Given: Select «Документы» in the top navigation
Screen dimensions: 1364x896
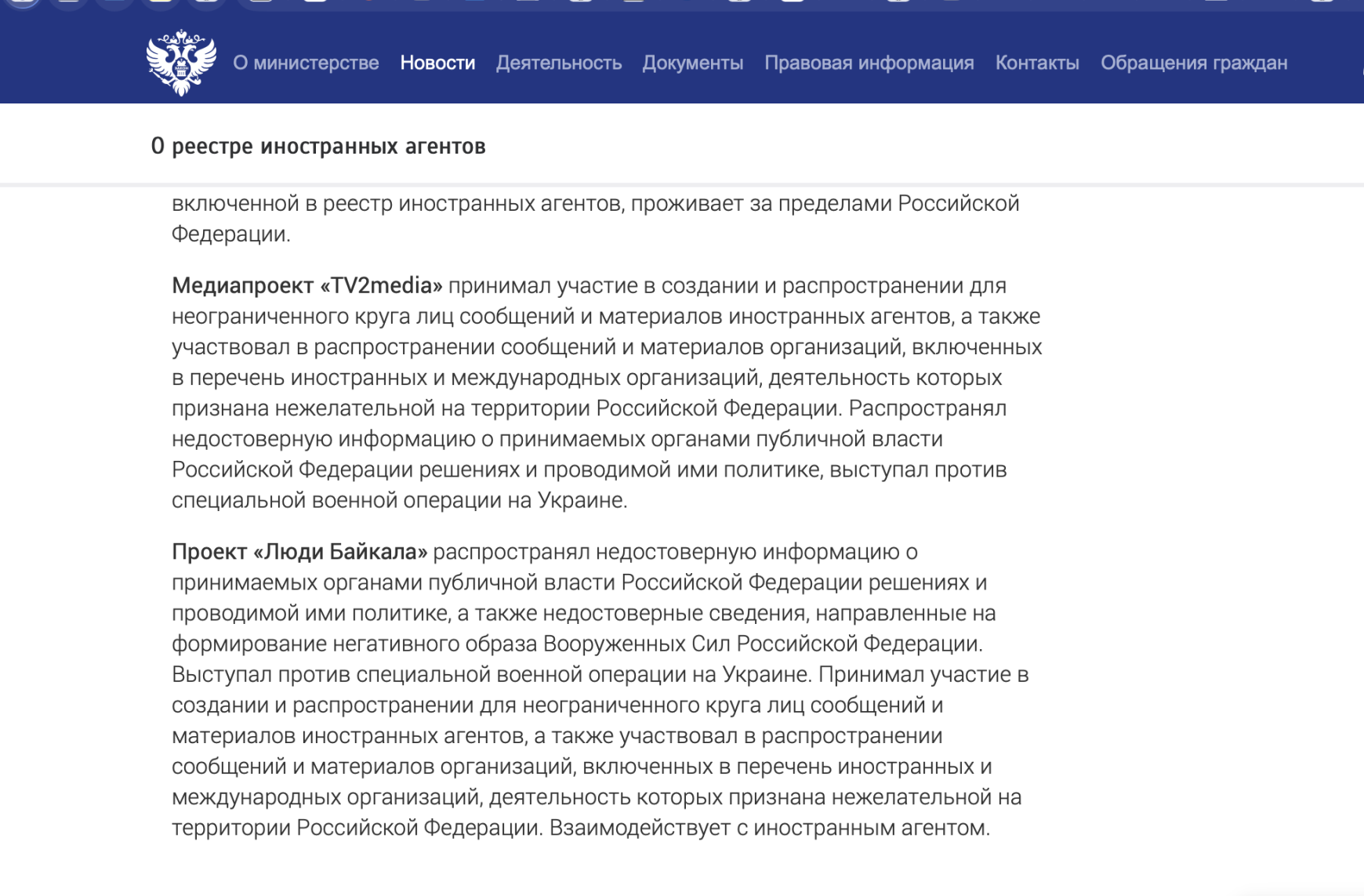Looking at the screenshot, I should 692,63.
